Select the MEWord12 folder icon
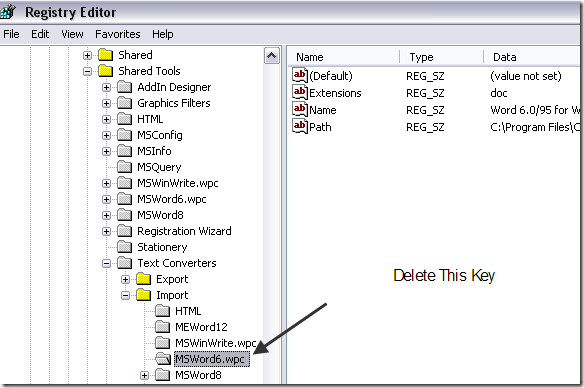Viewport: 584px width, 388px height. tap(162, 327)
